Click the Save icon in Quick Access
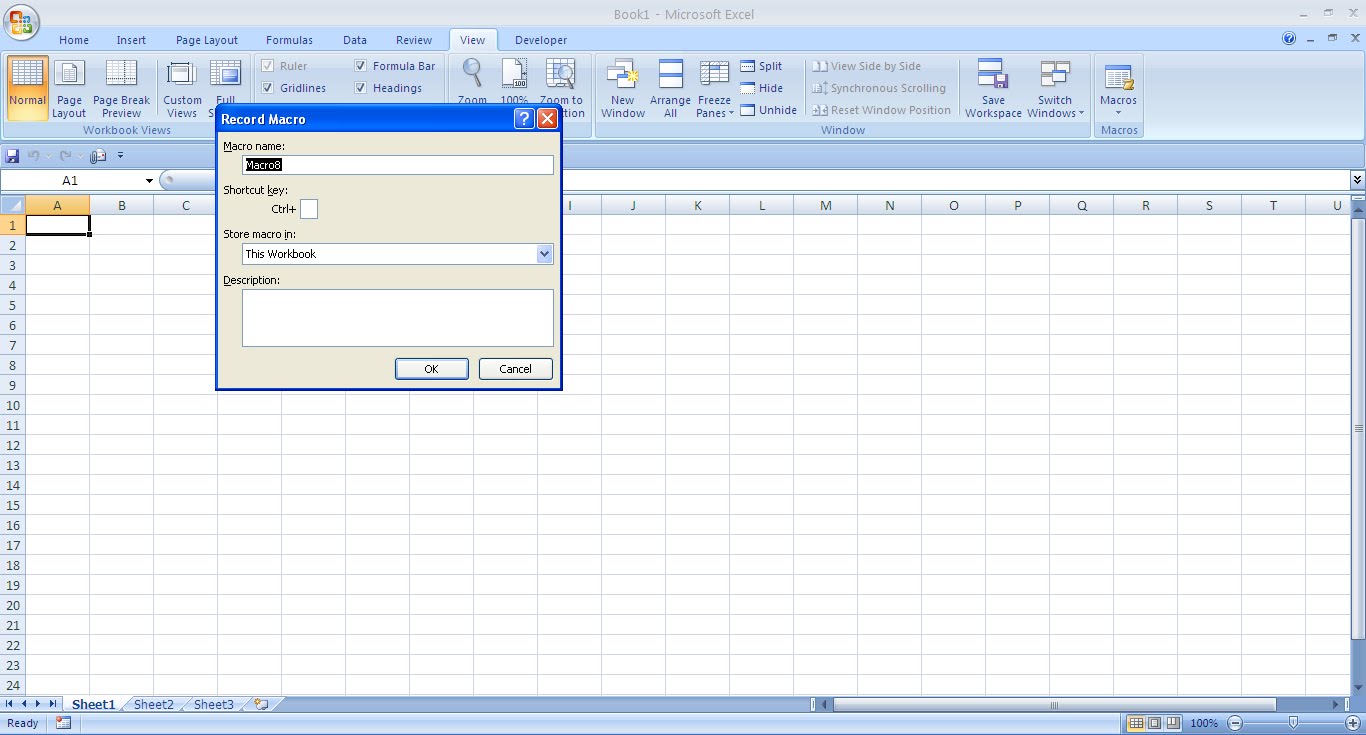 (13, 156)
